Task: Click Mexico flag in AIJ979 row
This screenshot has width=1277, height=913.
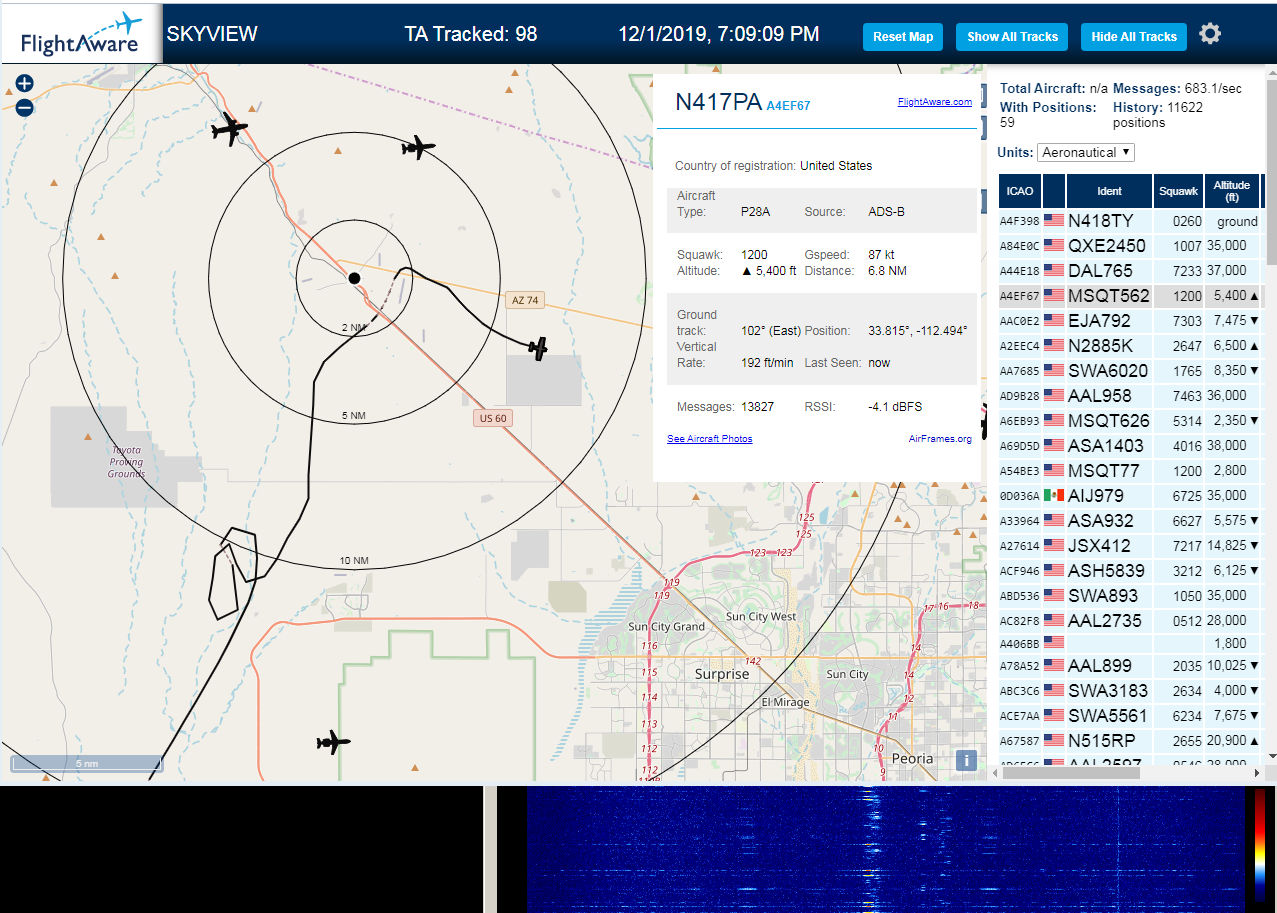Action: point(1054,495)
